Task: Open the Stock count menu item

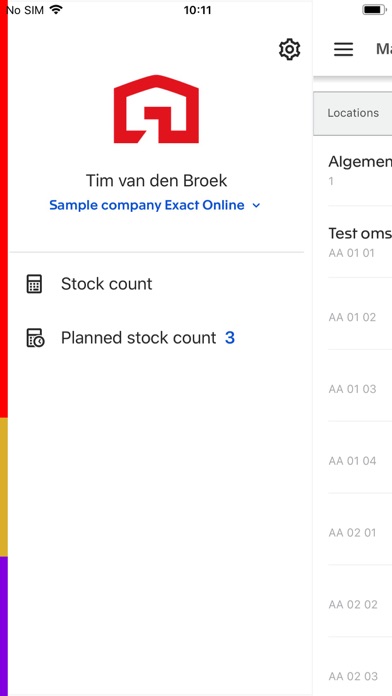Action: click(x=157, y=284)
